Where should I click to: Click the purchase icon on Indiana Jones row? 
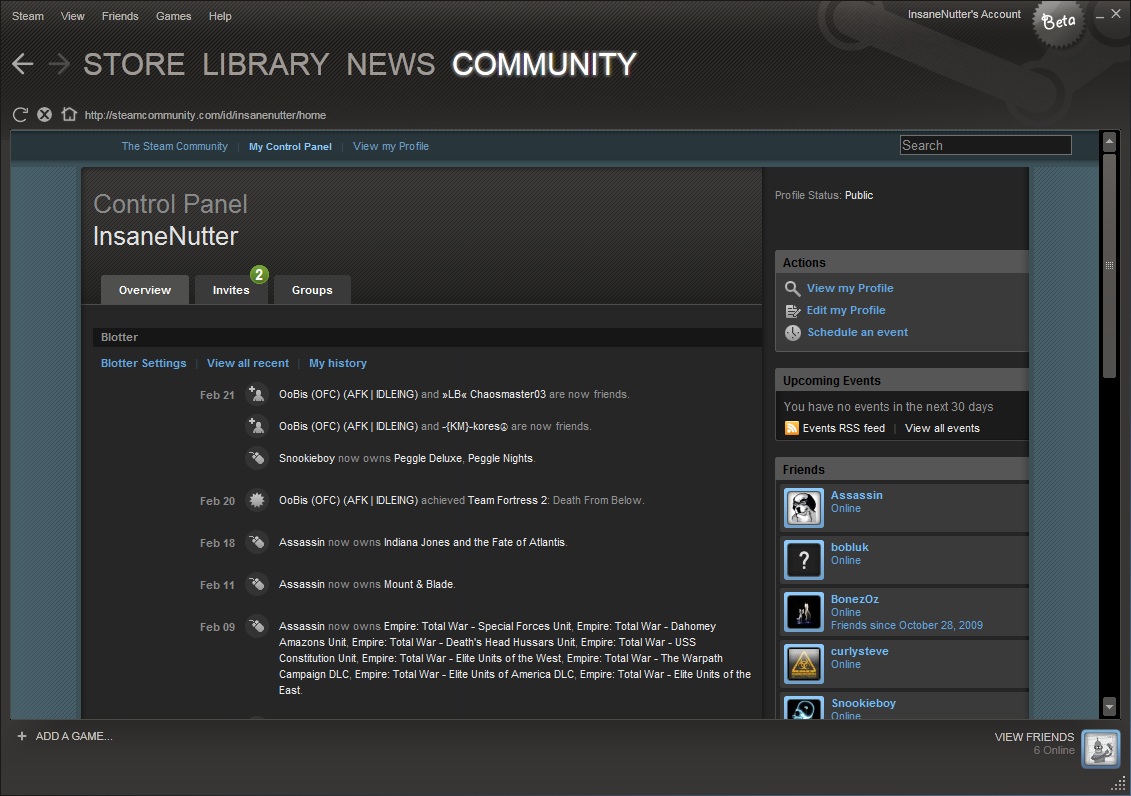click(x=256, y=542)
